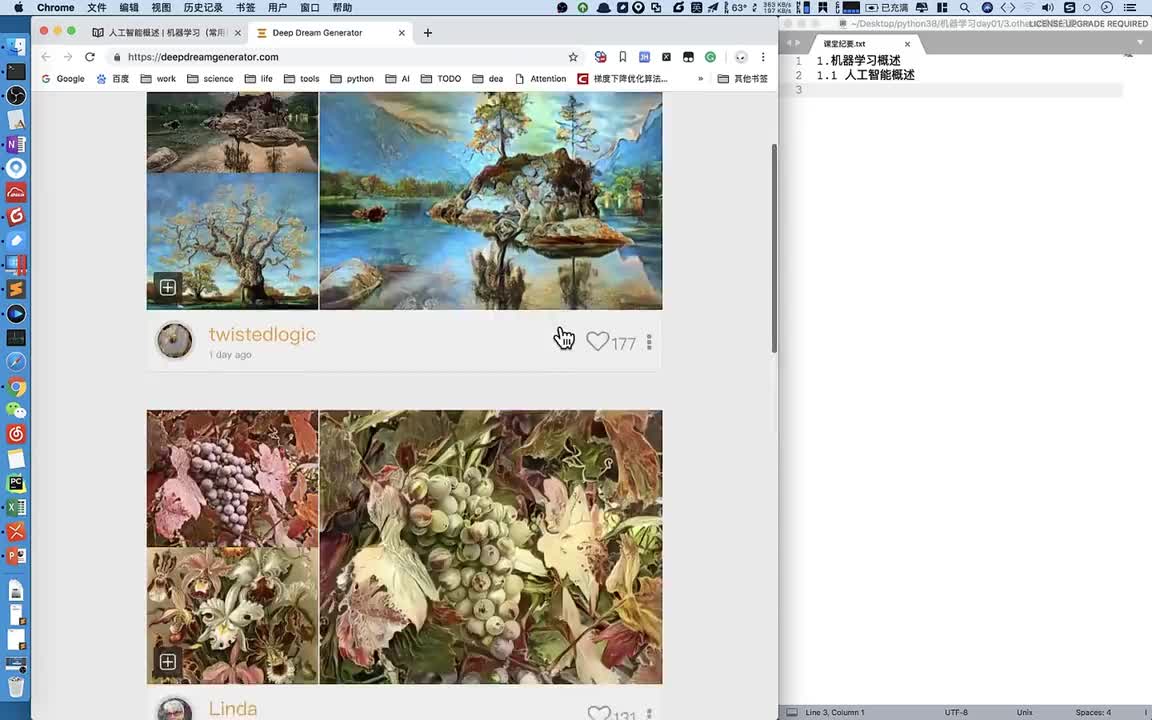Like the twistedlogic post with heart icon
Screen dimensions: 1152x720
pos(597,342)
